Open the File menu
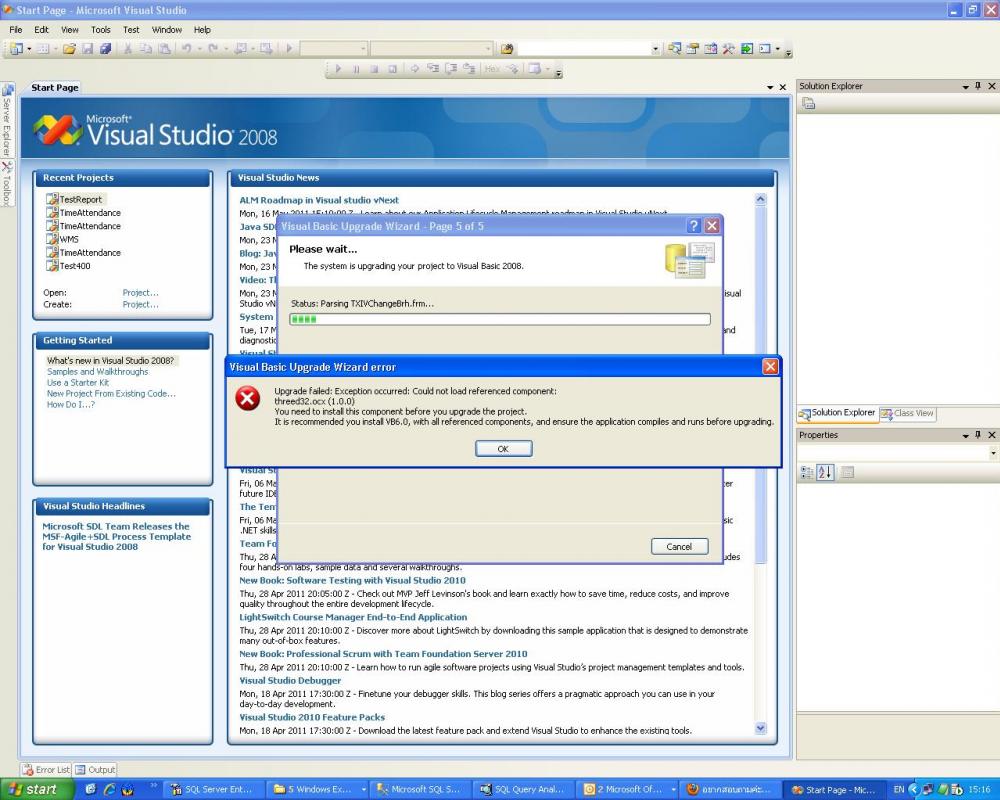1000x800 pixels. coord(16,29)
